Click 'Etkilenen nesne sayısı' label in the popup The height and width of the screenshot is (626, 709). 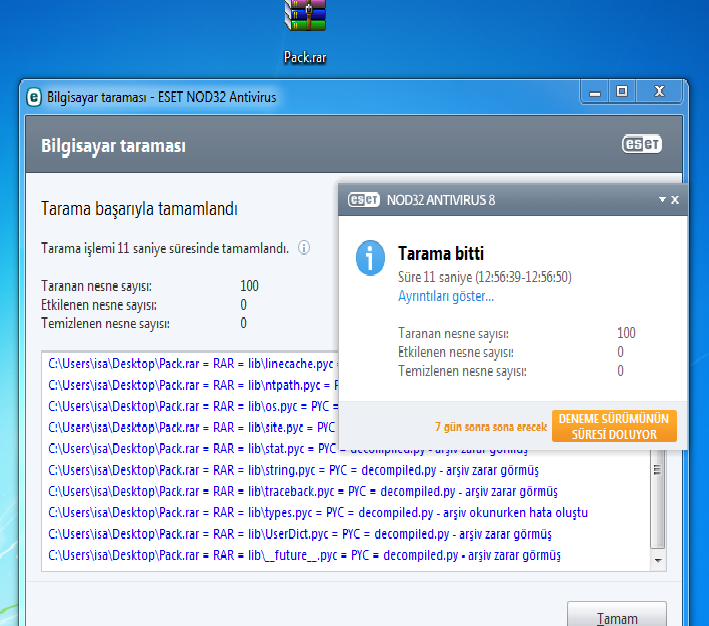[456, 352]
